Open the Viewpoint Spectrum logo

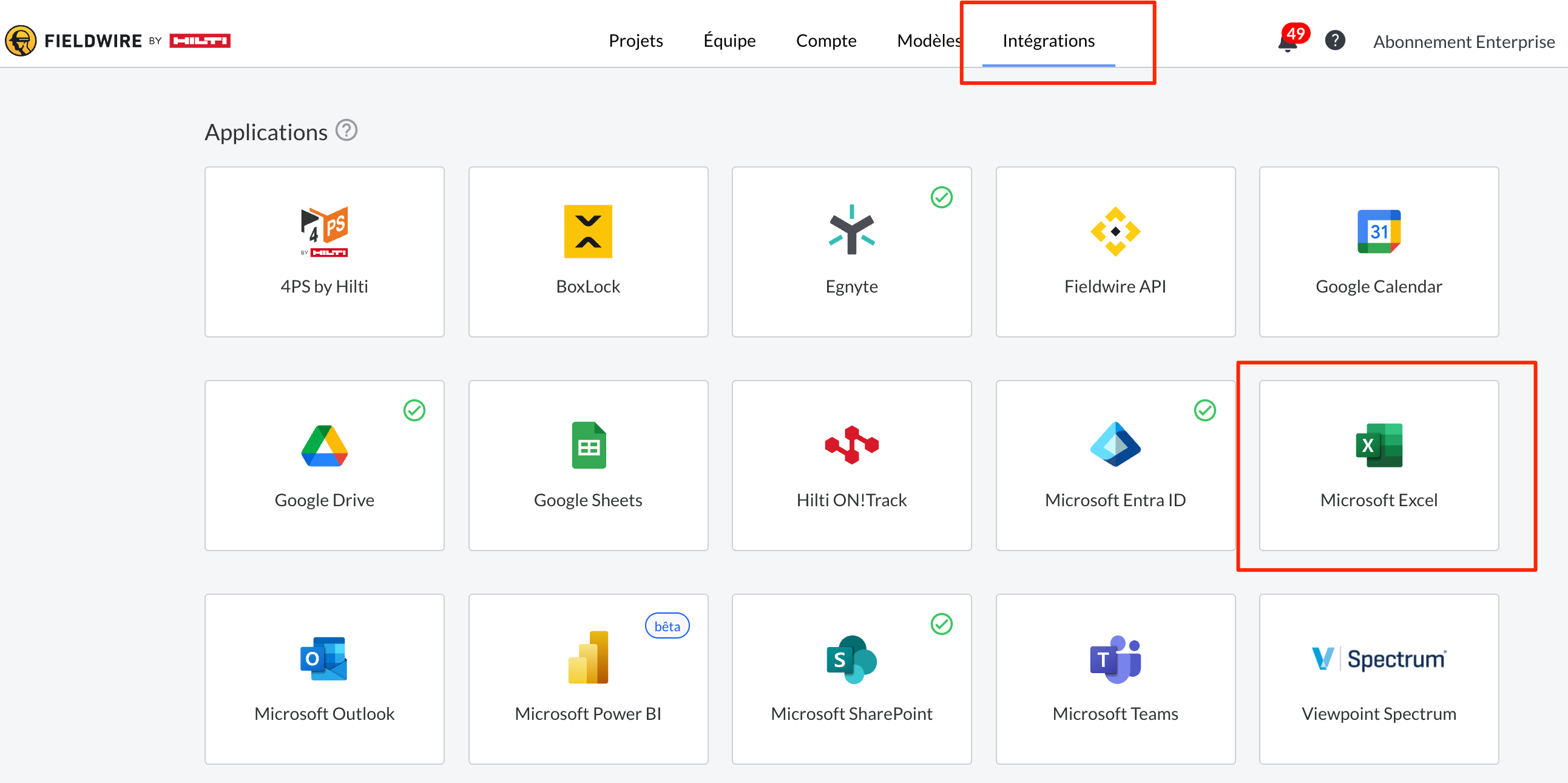[1379, 659]
